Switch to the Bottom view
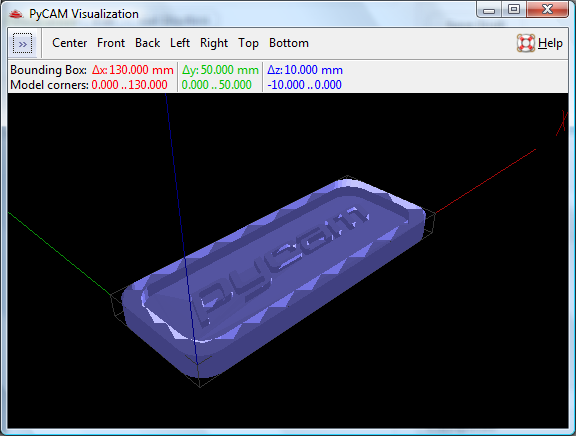 pyautogui.click(x=289, y=43)
